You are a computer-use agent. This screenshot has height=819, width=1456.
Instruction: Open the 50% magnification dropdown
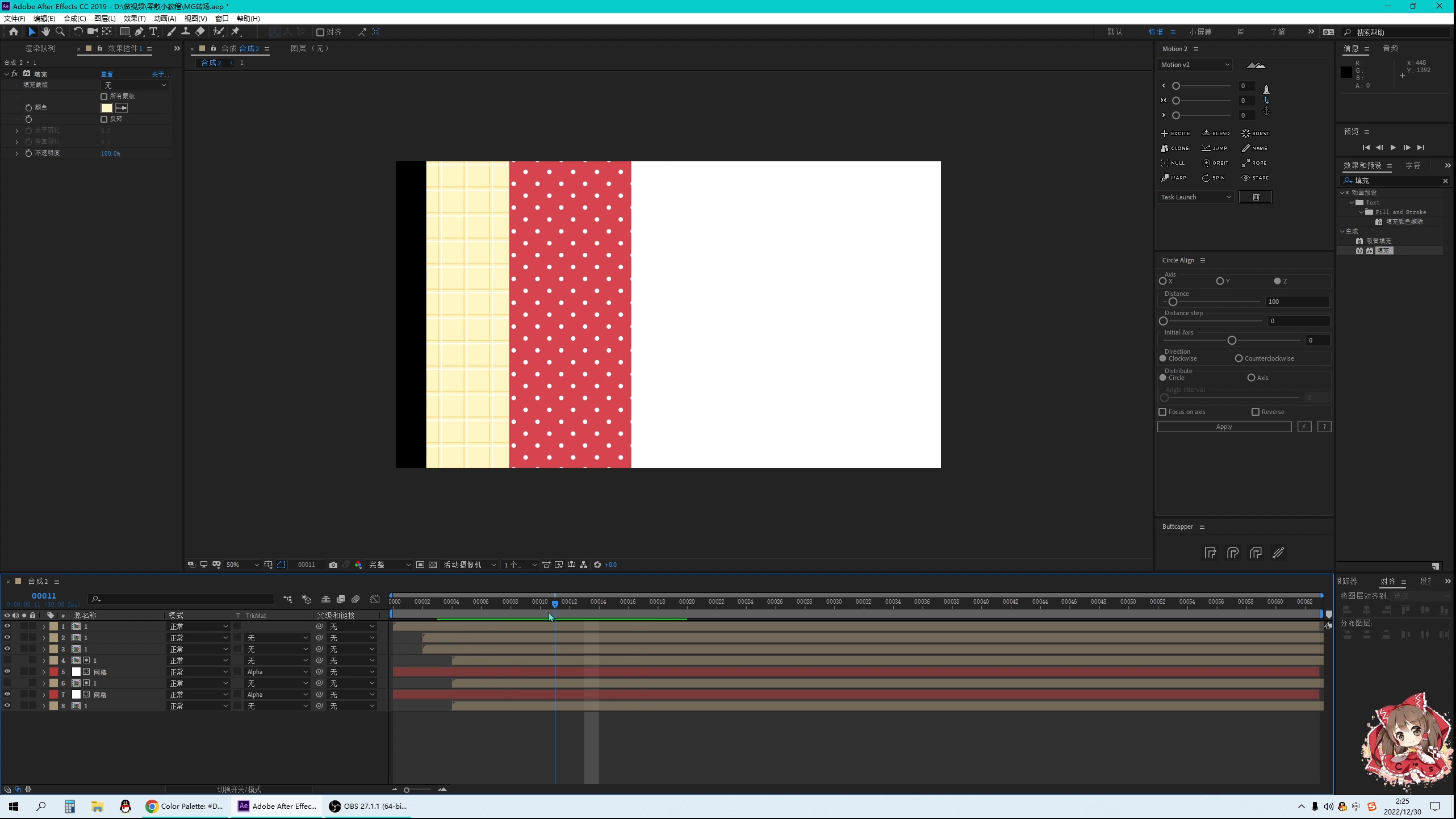(x=242, y=565)
